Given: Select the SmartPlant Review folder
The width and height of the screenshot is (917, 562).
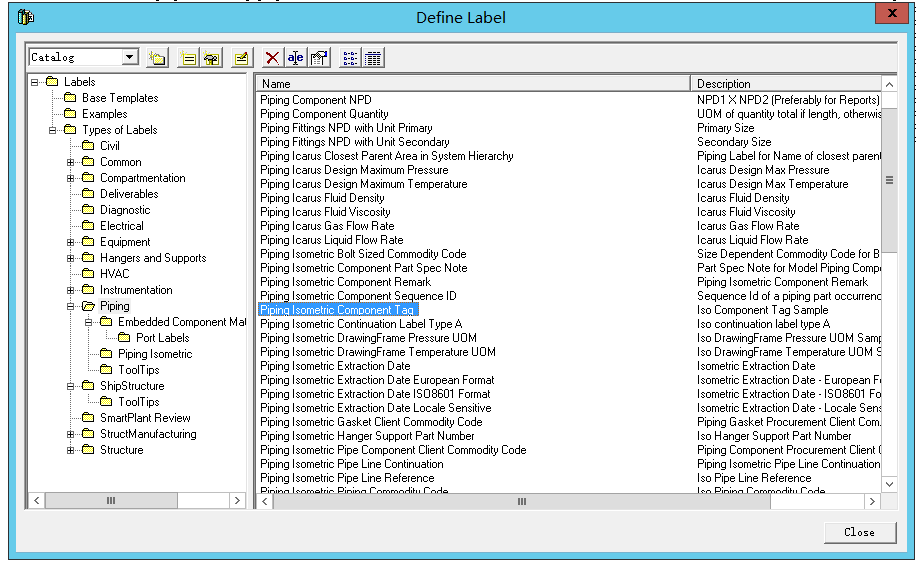Looking at the screenshot, I should [145, 418].
